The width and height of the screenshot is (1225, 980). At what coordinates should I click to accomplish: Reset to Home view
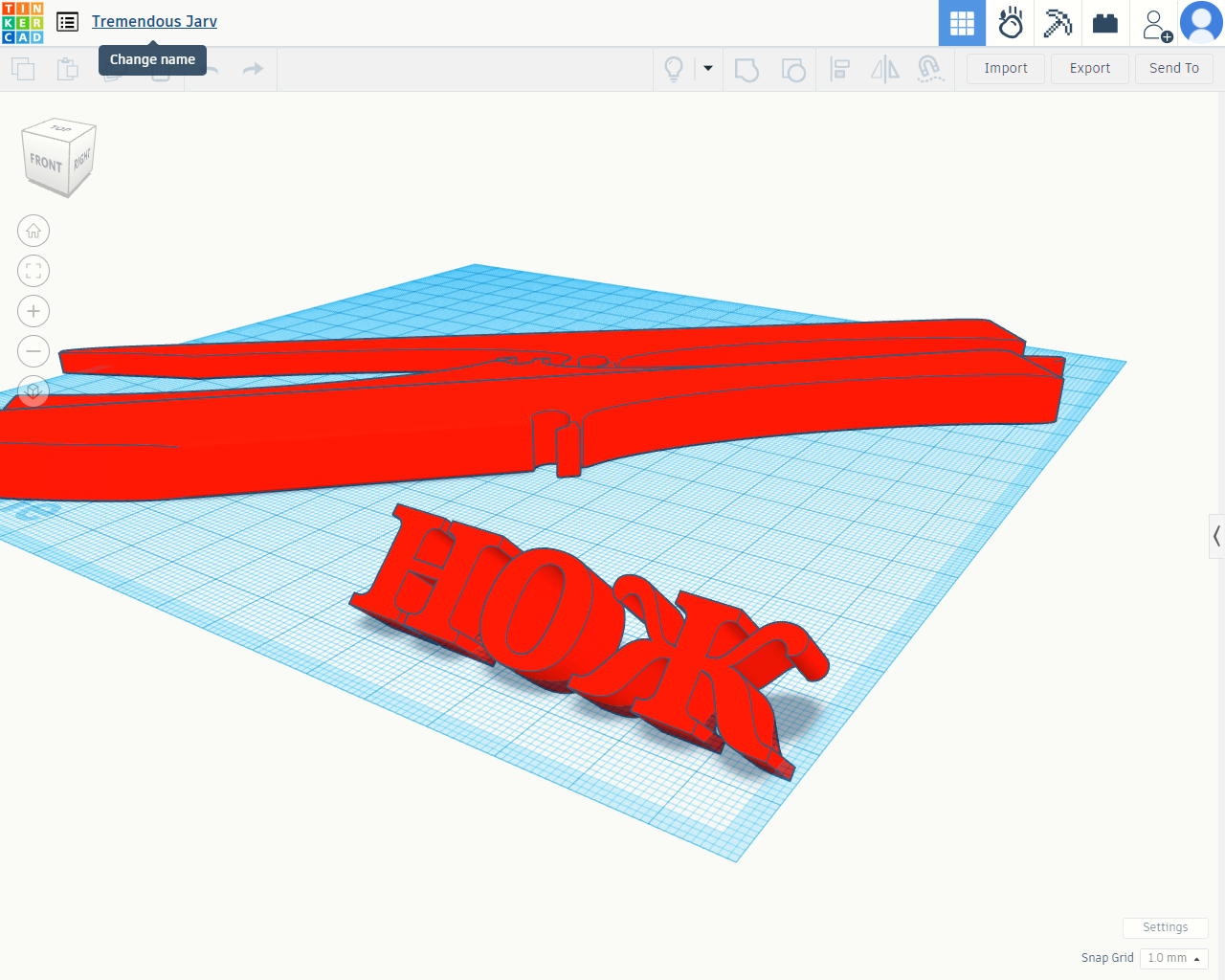(33, 231)
